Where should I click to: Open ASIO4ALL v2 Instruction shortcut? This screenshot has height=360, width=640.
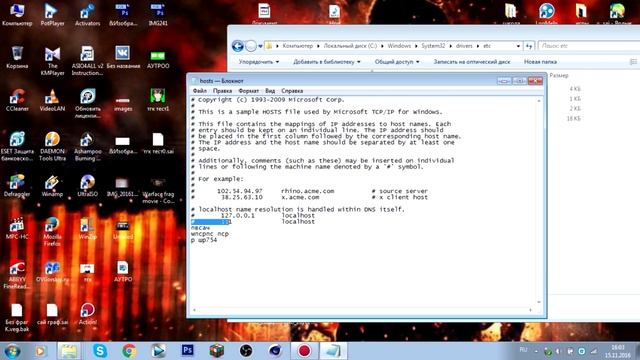coord(87,60)
